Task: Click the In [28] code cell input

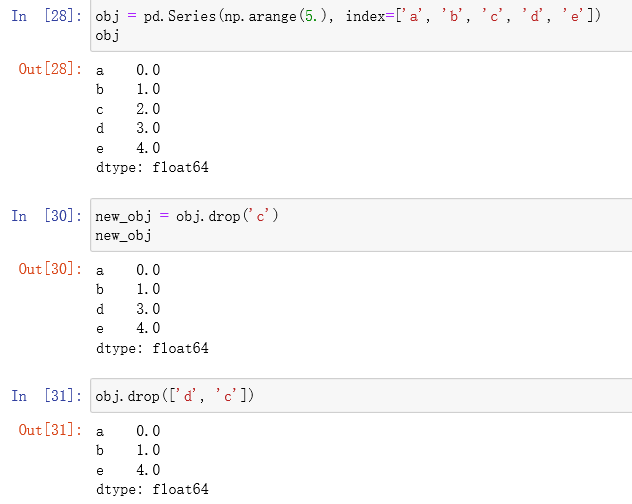Action: click(361, 25)
